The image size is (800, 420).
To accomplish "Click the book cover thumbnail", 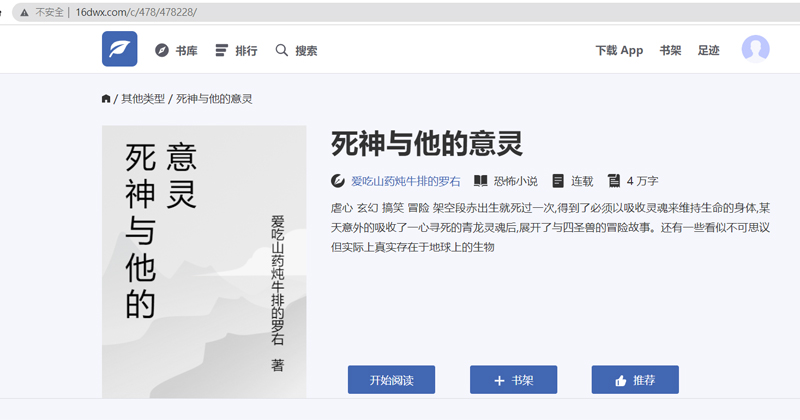I will pyautogui.click(x=204, y=261).
